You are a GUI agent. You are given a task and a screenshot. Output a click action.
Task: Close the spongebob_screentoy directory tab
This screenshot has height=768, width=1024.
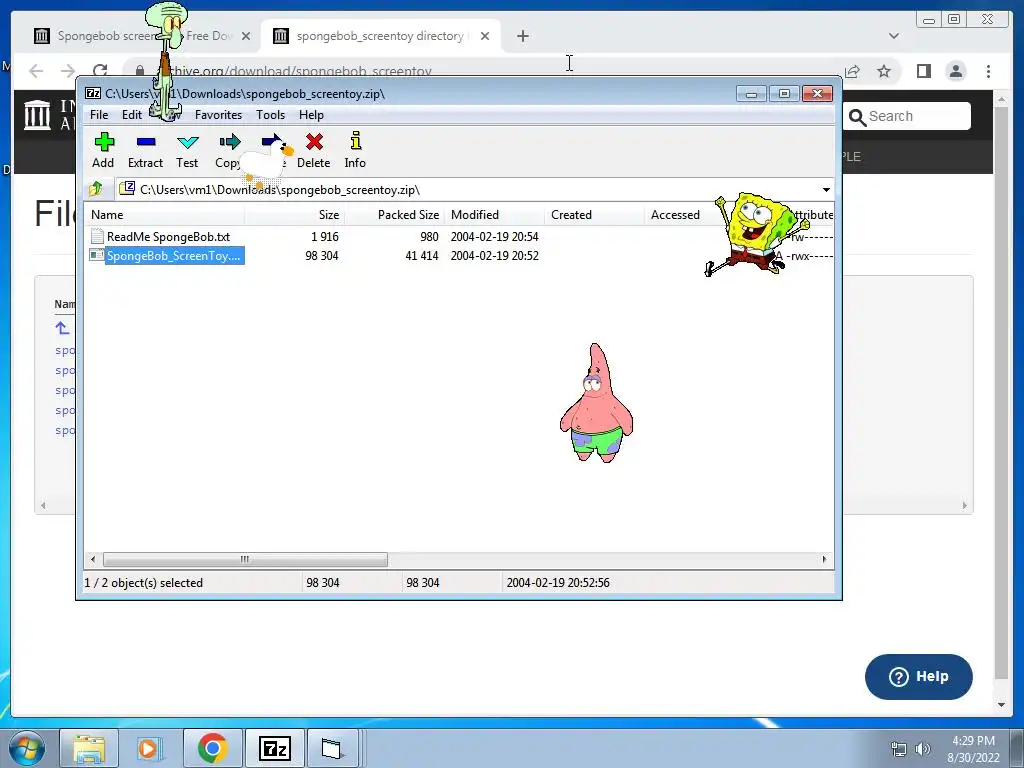(485, 36)
